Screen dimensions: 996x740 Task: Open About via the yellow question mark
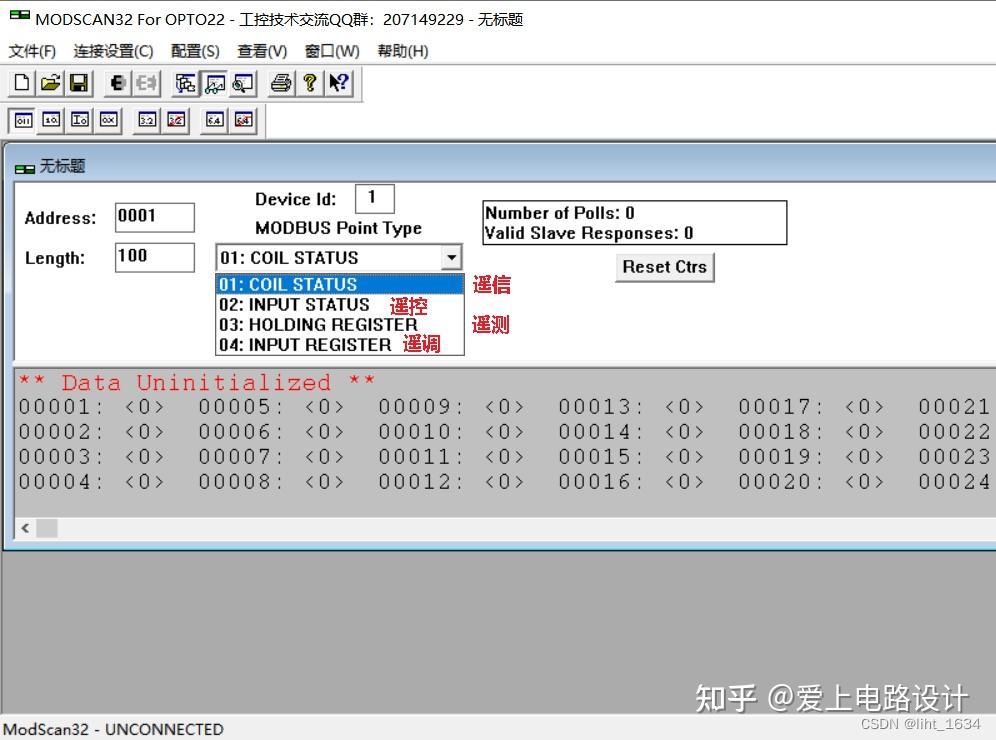click(309, 83)
